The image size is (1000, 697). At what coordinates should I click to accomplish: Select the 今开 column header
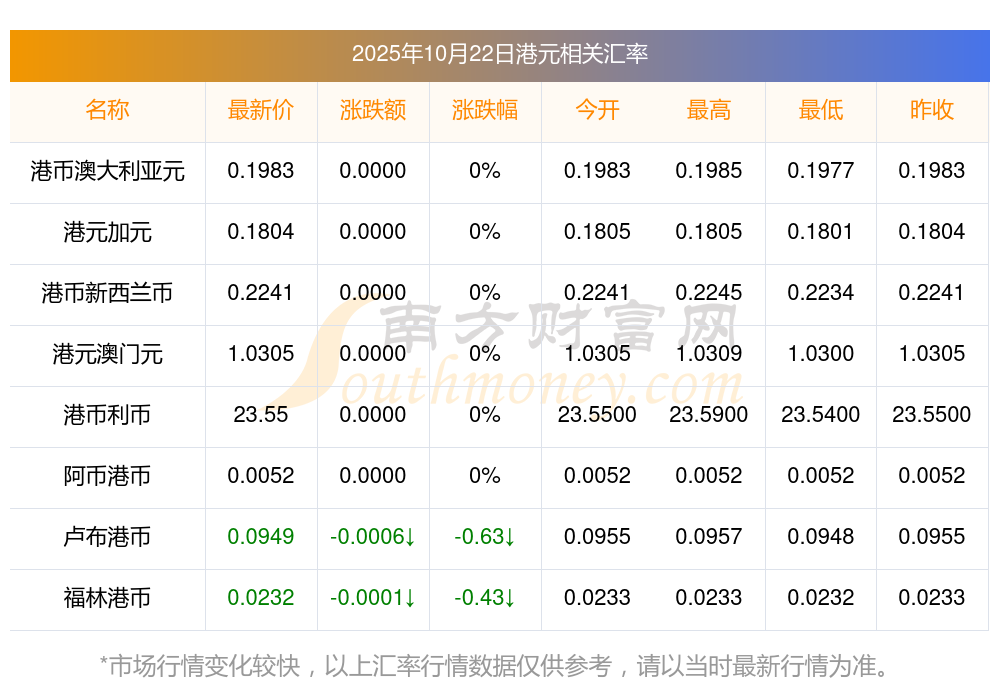pyautogui.click(x=597, y=110)
